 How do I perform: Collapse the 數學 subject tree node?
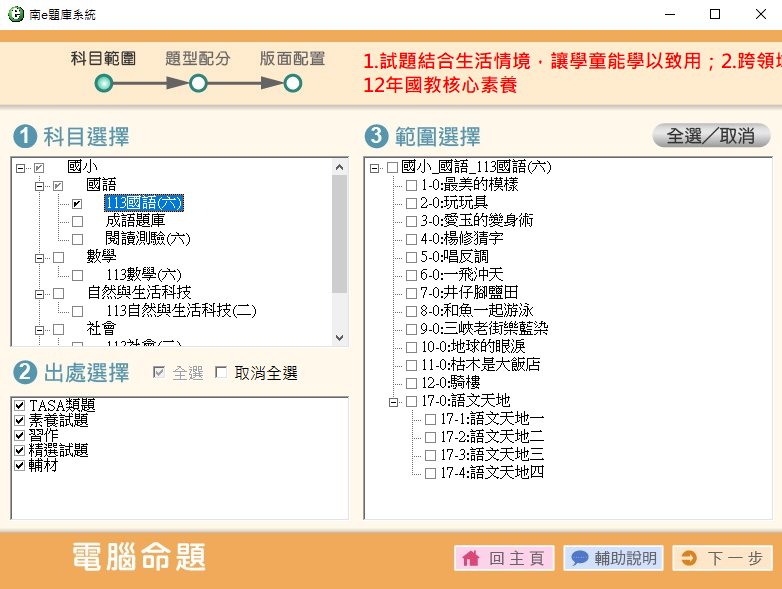click(40, 257)
